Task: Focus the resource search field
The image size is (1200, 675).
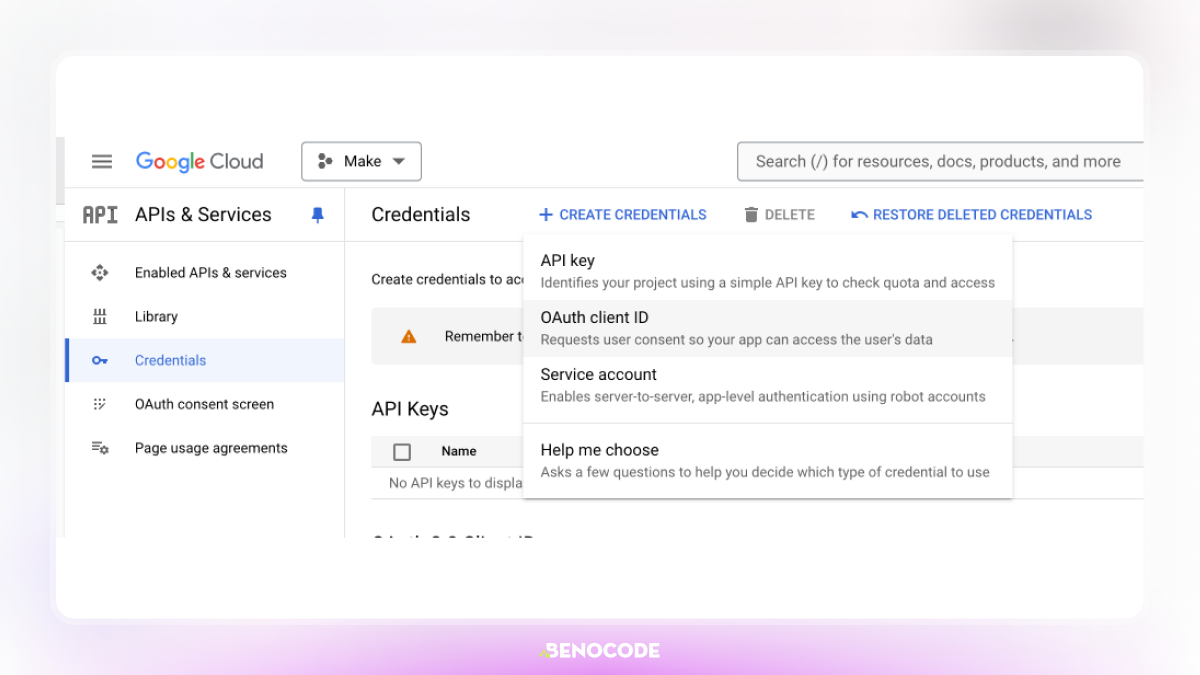Action: [940, 161]
